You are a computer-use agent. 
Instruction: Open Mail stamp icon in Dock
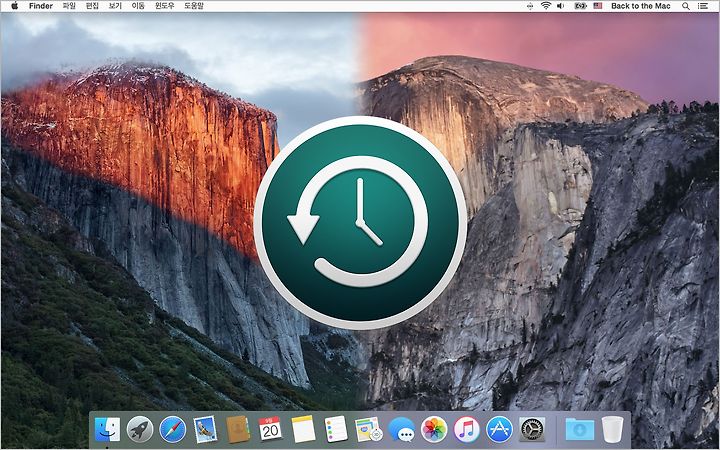coord(205,429)
